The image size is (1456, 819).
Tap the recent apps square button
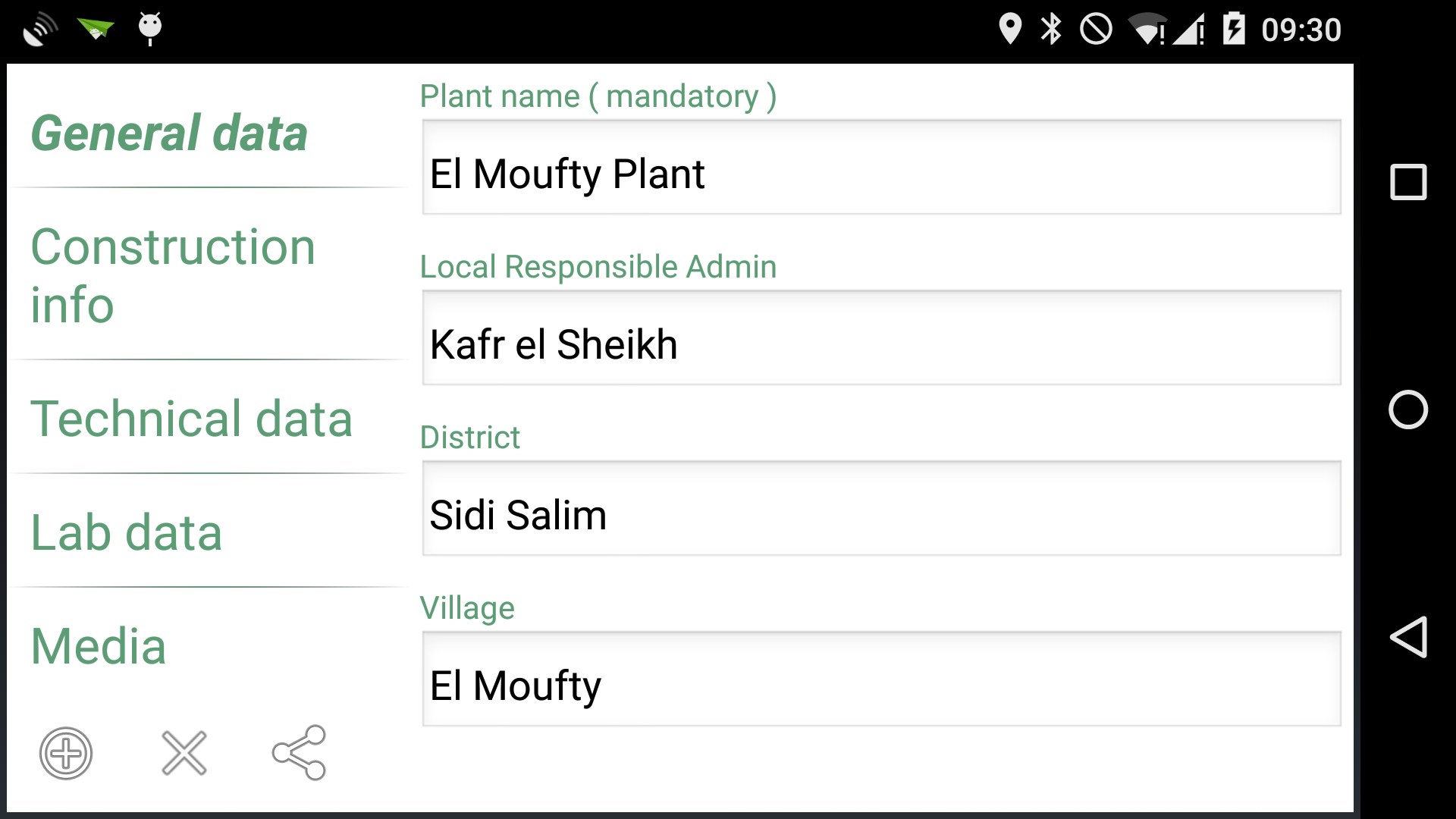pyautogui.click(x=1408, y=182)
